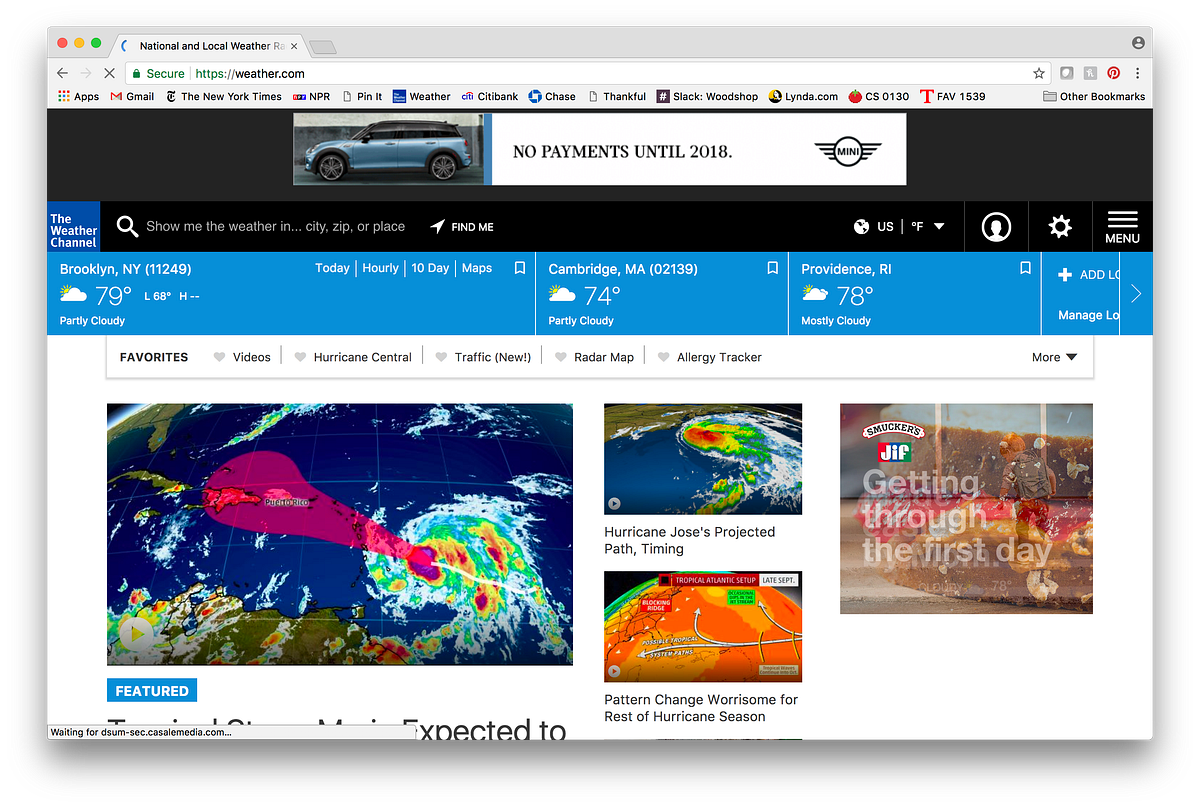Screen dimensions: 1200x807
Task: Open the °F temperature units dropdown
Action: tap(927, 226)
